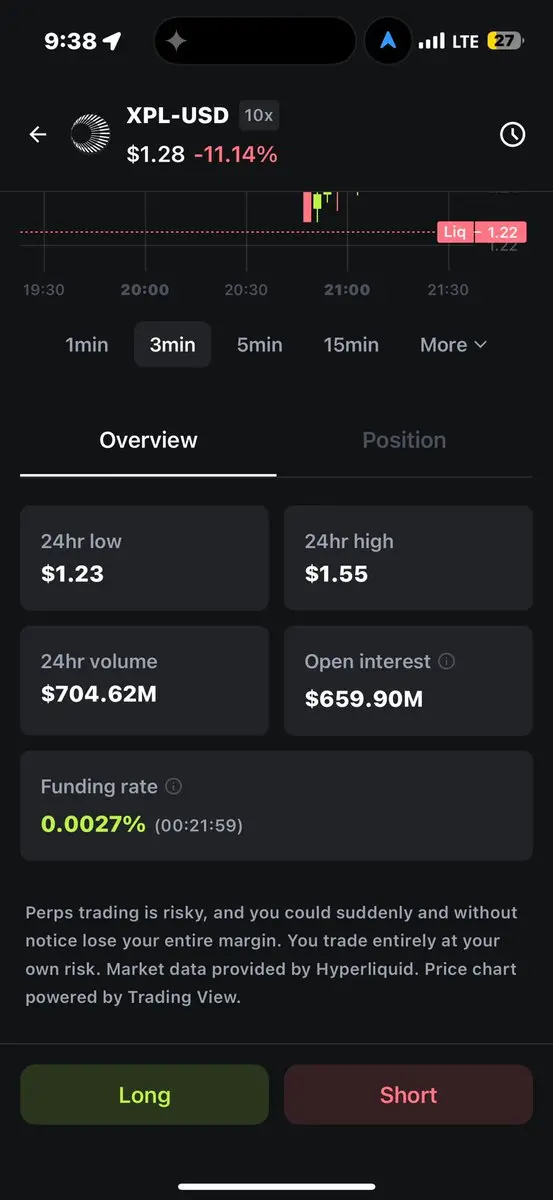Tap the XPL token logo
Viewport: 553px width, 1200px height.
tap(90, 134)
